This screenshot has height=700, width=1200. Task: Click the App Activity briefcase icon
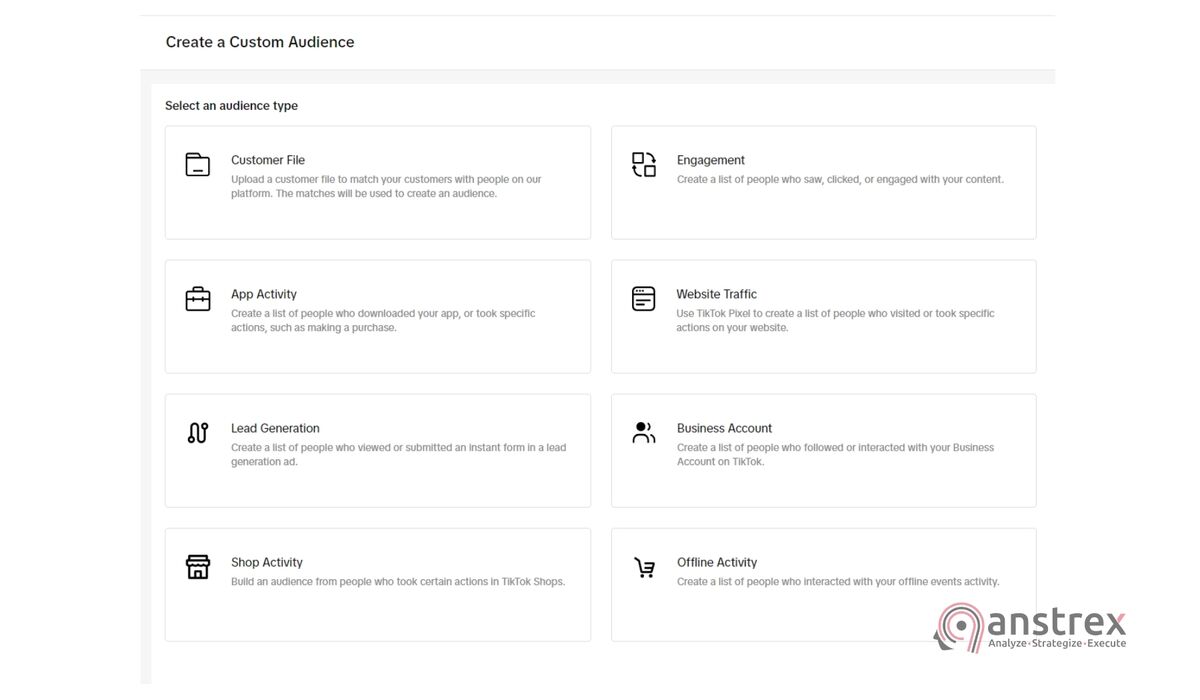tap(197, 298)
